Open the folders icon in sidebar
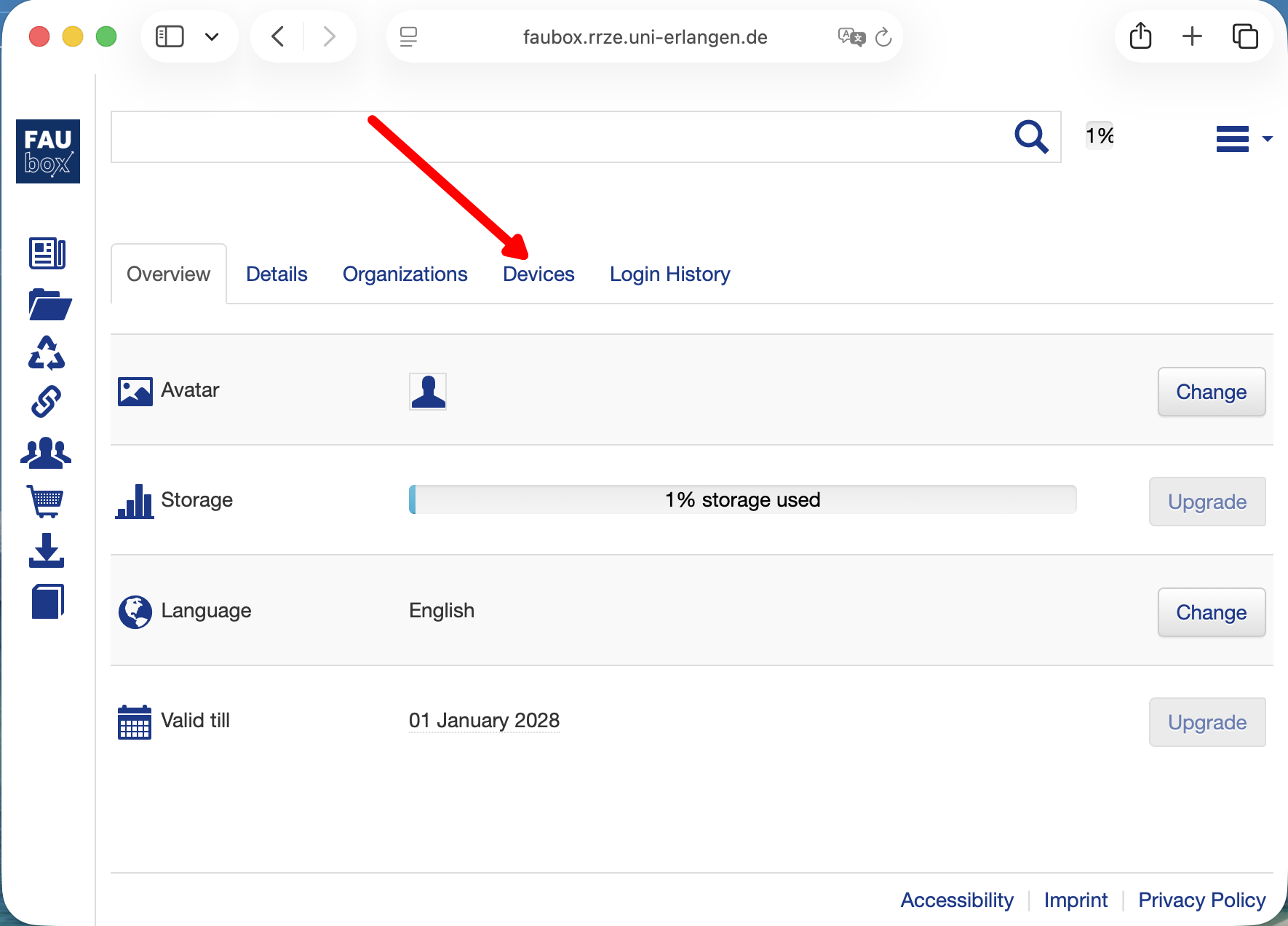Image resolution: width=1288 pixels, height=926 pixels. click(x=49, y=304)
